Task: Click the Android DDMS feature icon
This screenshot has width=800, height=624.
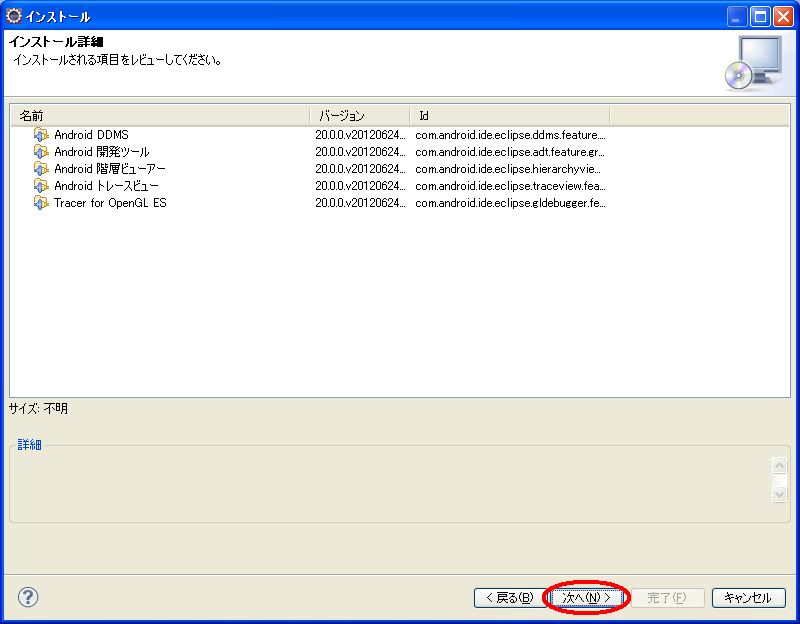Action: (41, 135)
